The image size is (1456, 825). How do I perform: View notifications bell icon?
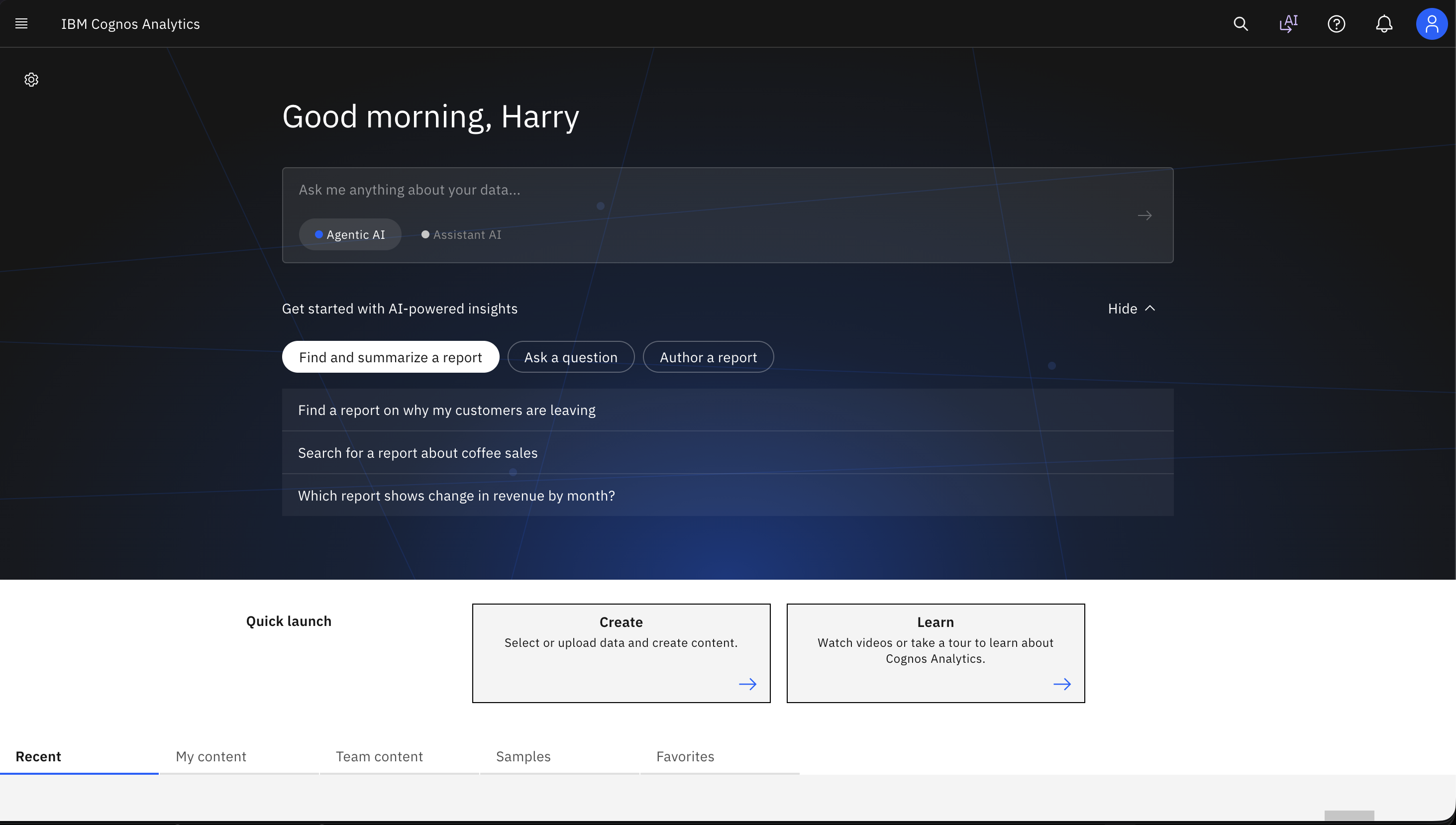[x=1384, y=24]
